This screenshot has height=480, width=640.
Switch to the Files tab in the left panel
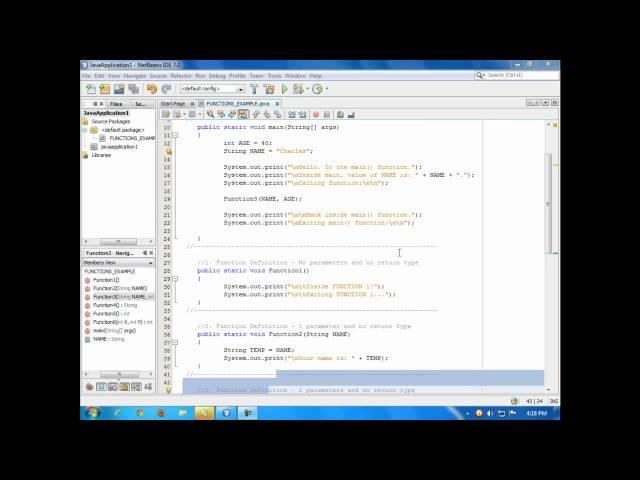coord(116,104)
